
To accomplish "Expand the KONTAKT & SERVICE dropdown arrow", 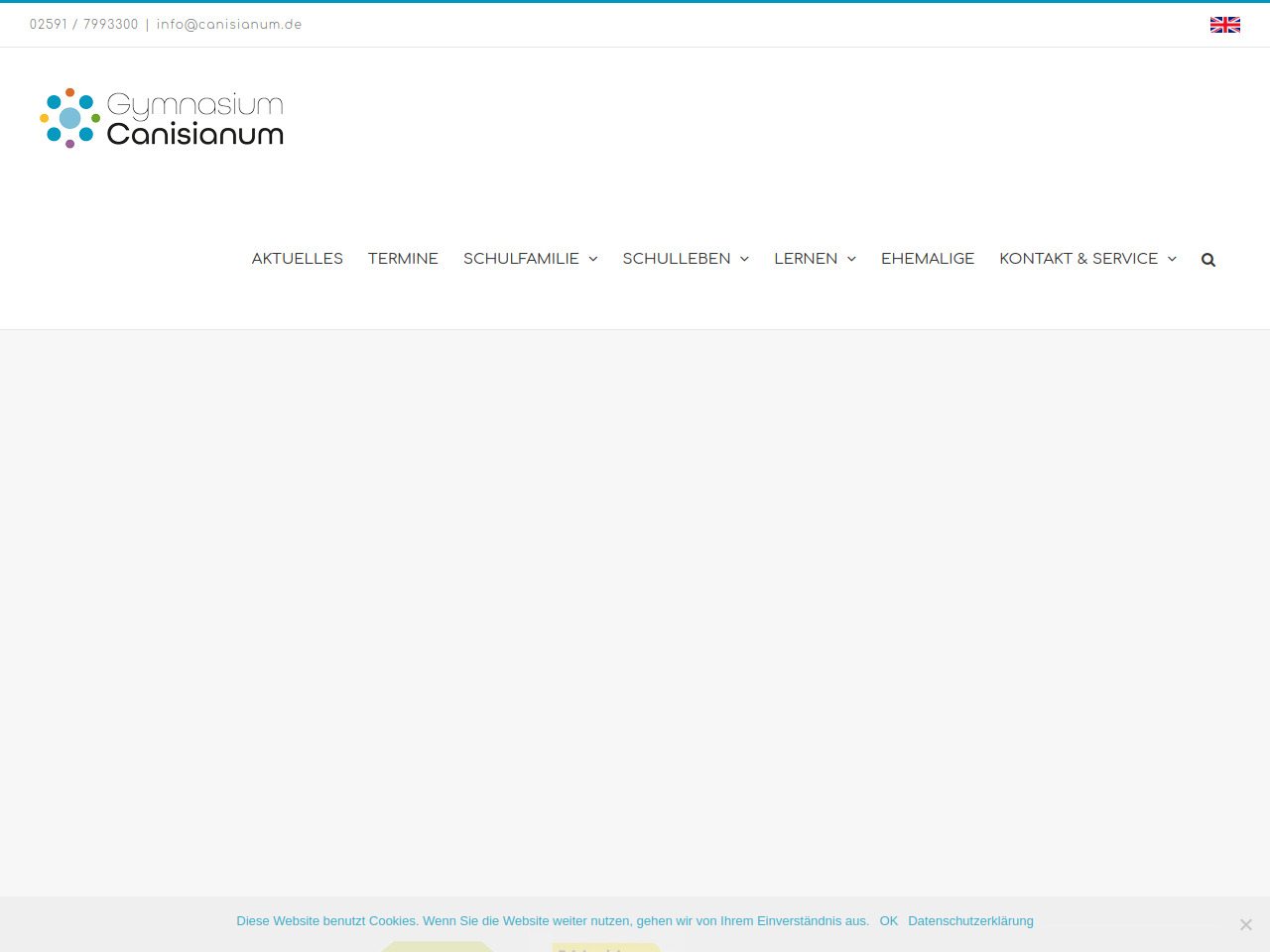I will (1172, 259).
